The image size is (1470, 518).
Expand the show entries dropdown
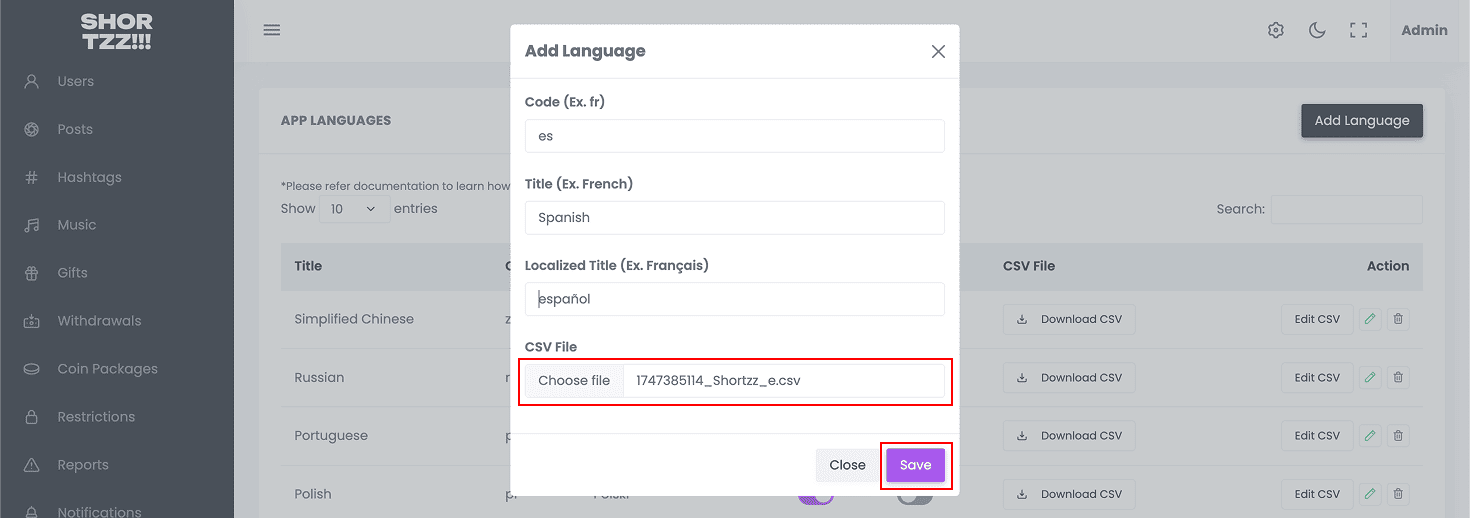click(356, 209)
